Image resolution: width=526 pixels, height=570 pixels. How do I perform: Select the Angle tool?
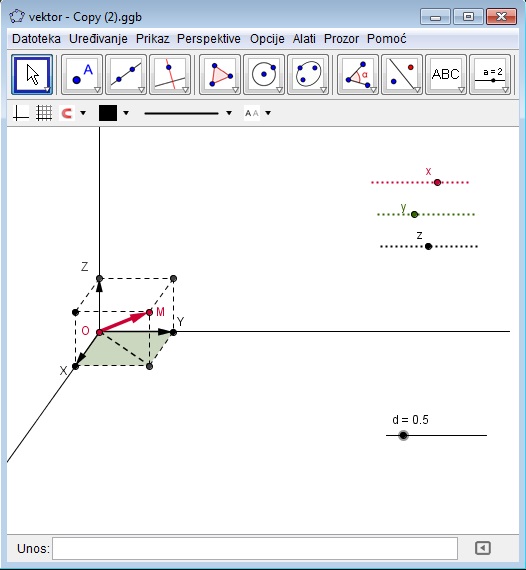[x=358, y=75]
